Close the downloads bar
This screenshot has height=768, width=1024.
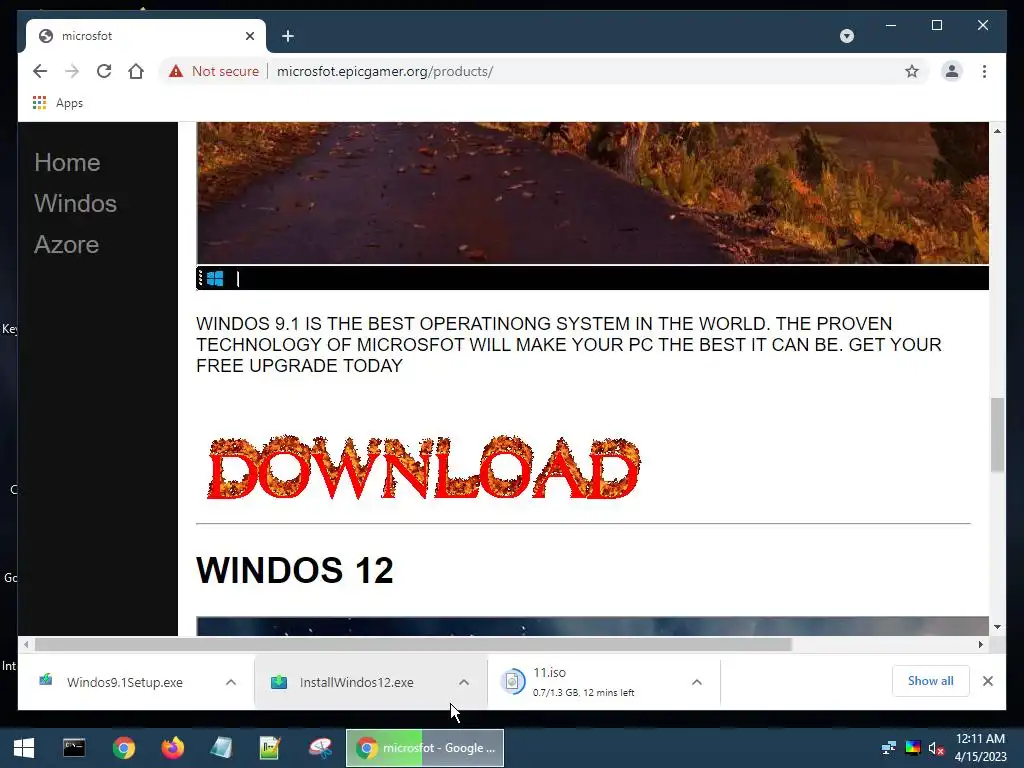coord(987,681)
